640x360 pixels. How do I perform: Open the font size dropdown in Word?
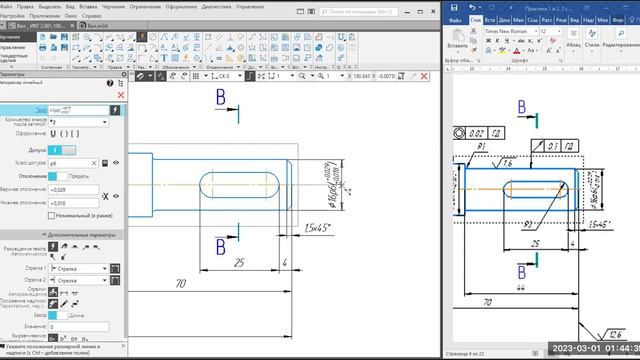click(559, 31)
